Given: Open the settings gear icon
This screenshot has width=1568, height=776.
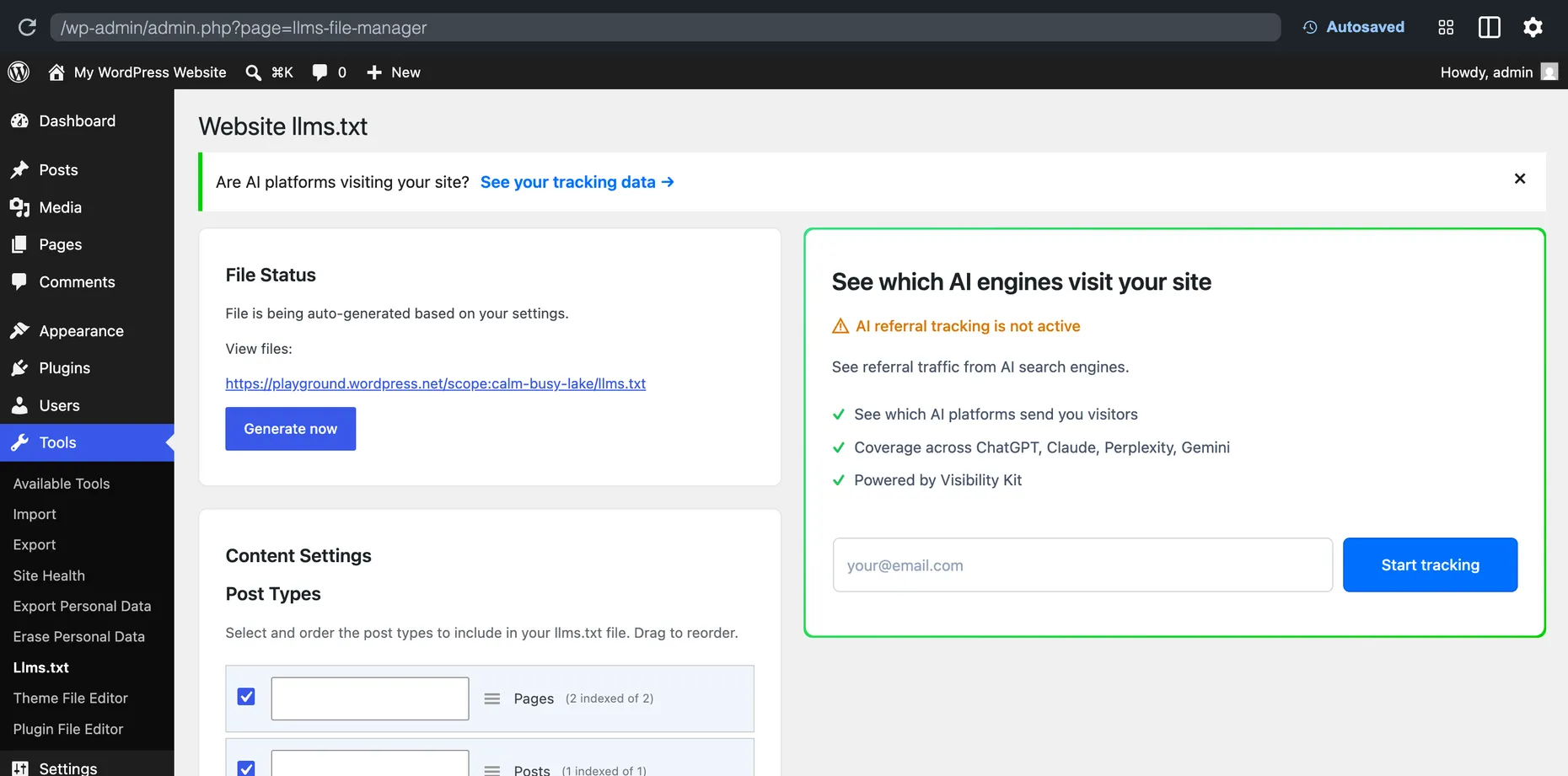Looking at the screenshot, I should click(1533, 28).
